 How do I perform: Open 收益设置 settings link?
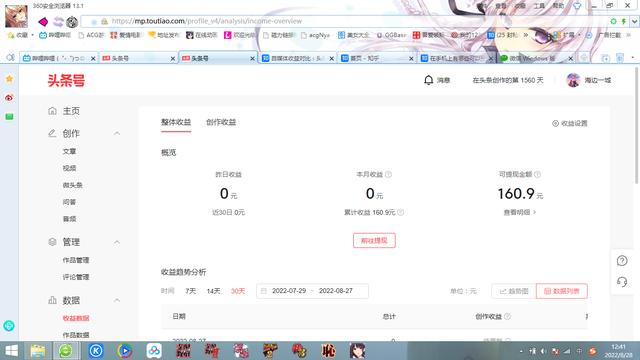tap(569, 123)
